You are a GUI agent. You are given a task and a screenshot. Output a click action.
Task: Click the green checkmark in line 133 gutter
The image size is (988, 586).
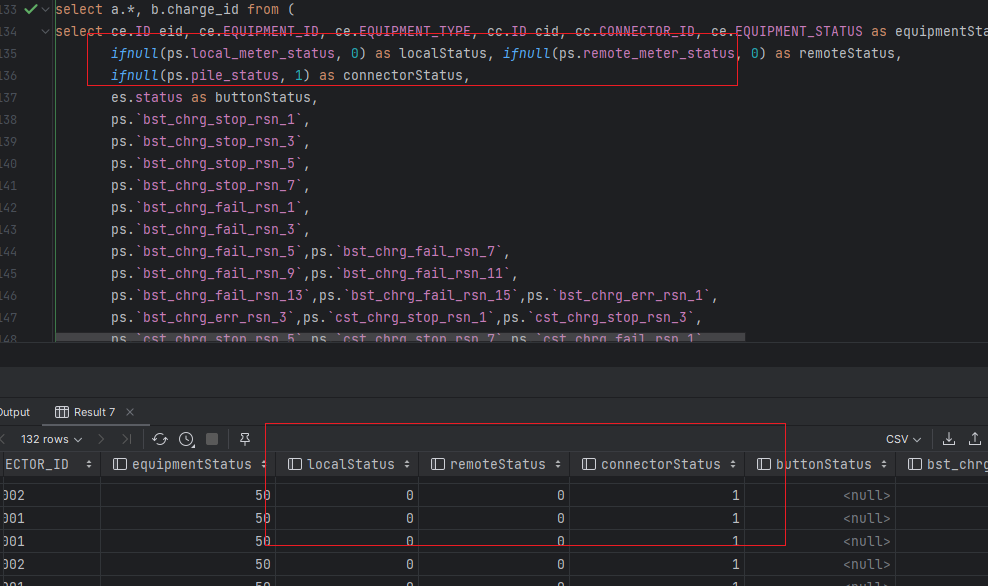point(30,9)
